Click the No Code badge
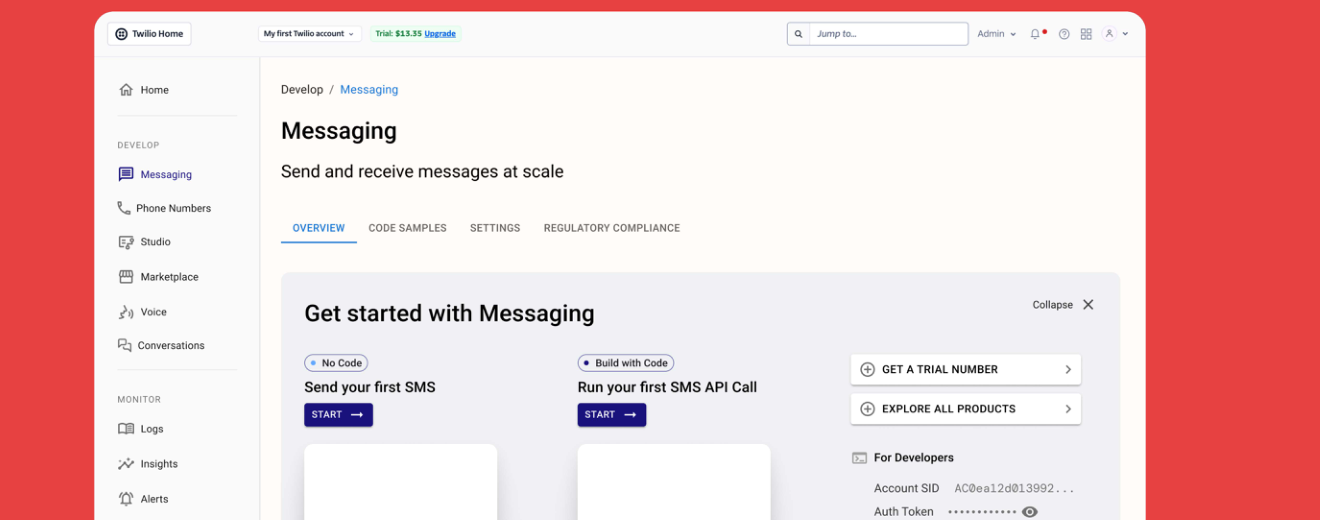 pos(336,363)
